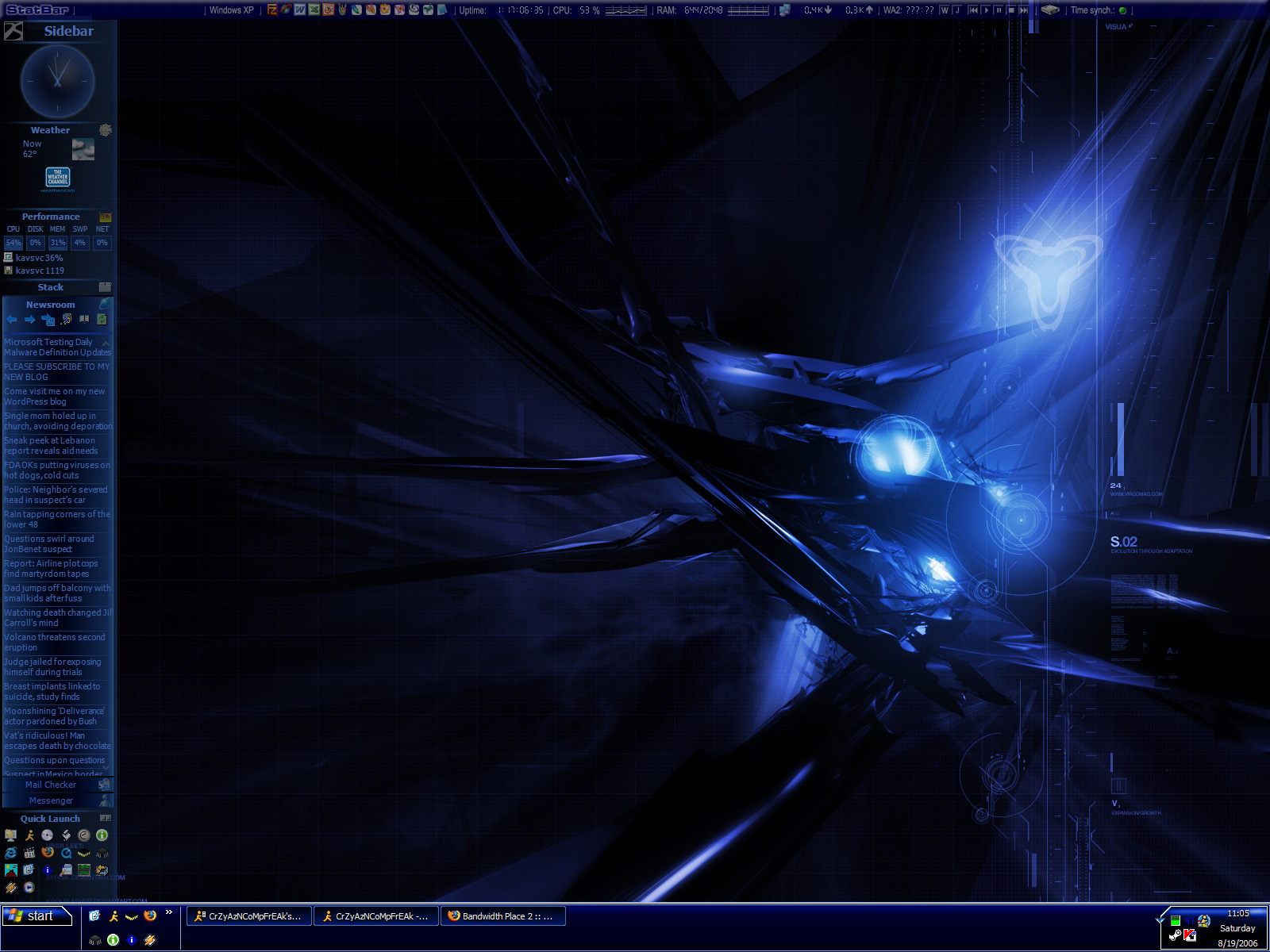Expand the Performance panel header
1270x952 pixels.
[51, 217]
